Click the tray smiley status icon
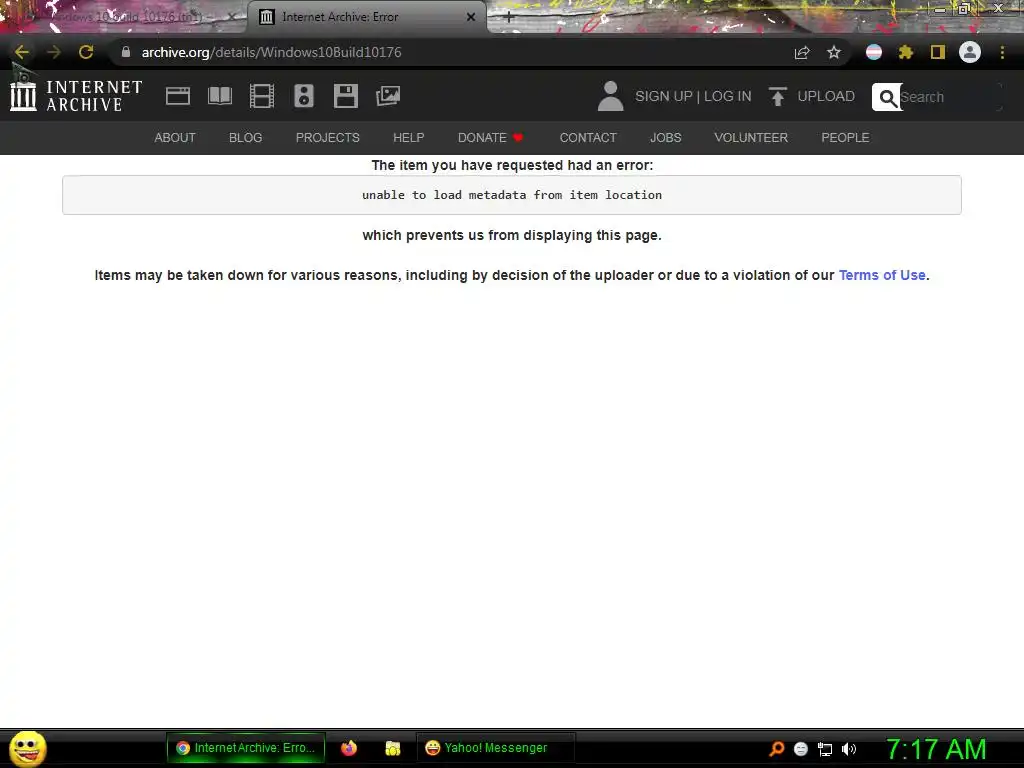This screenshot has width=1024, height=768. coord(801,749)
